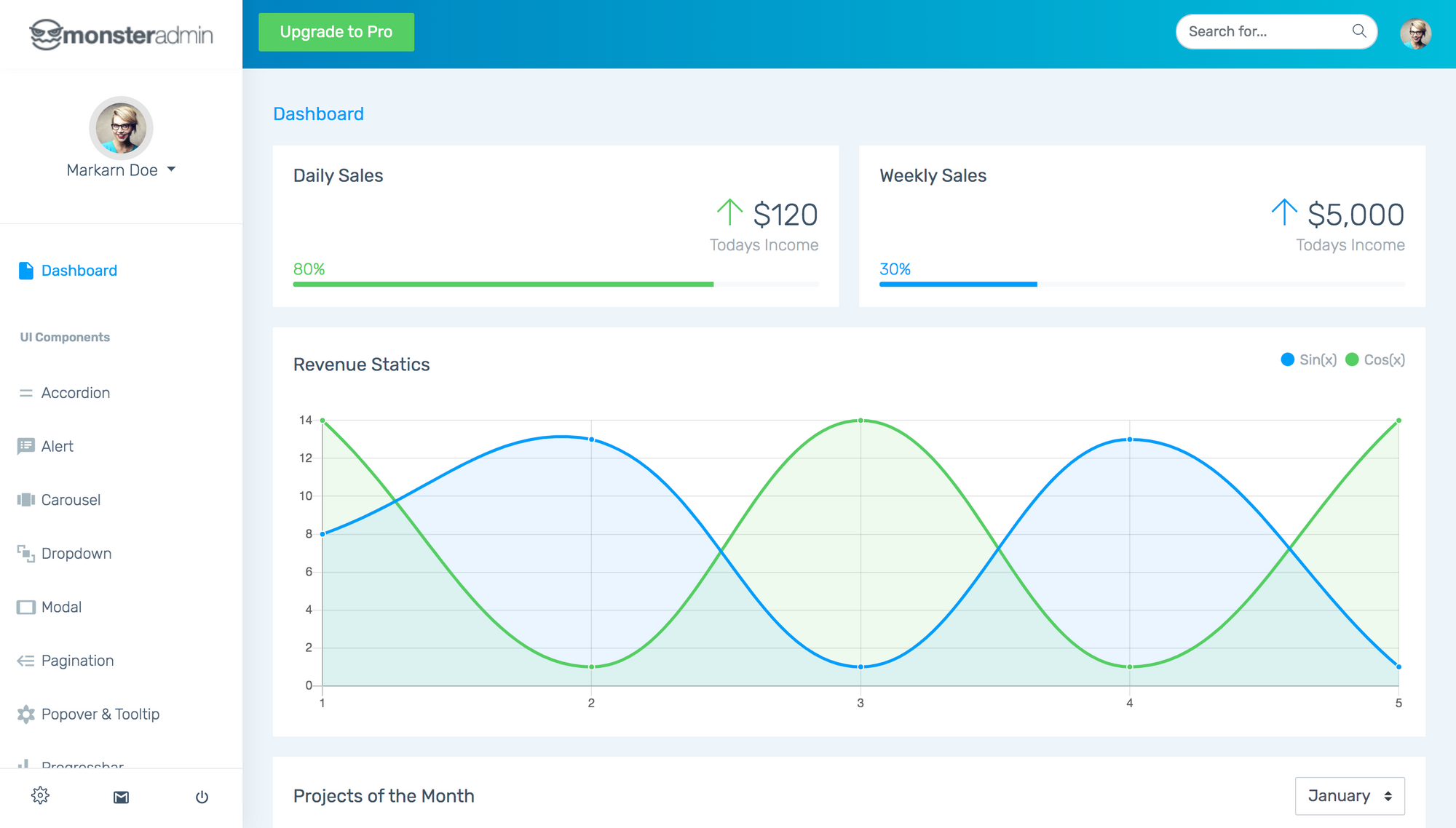
Task: Click the Daily Sales 80% progress bar
Action: point(555,284)
